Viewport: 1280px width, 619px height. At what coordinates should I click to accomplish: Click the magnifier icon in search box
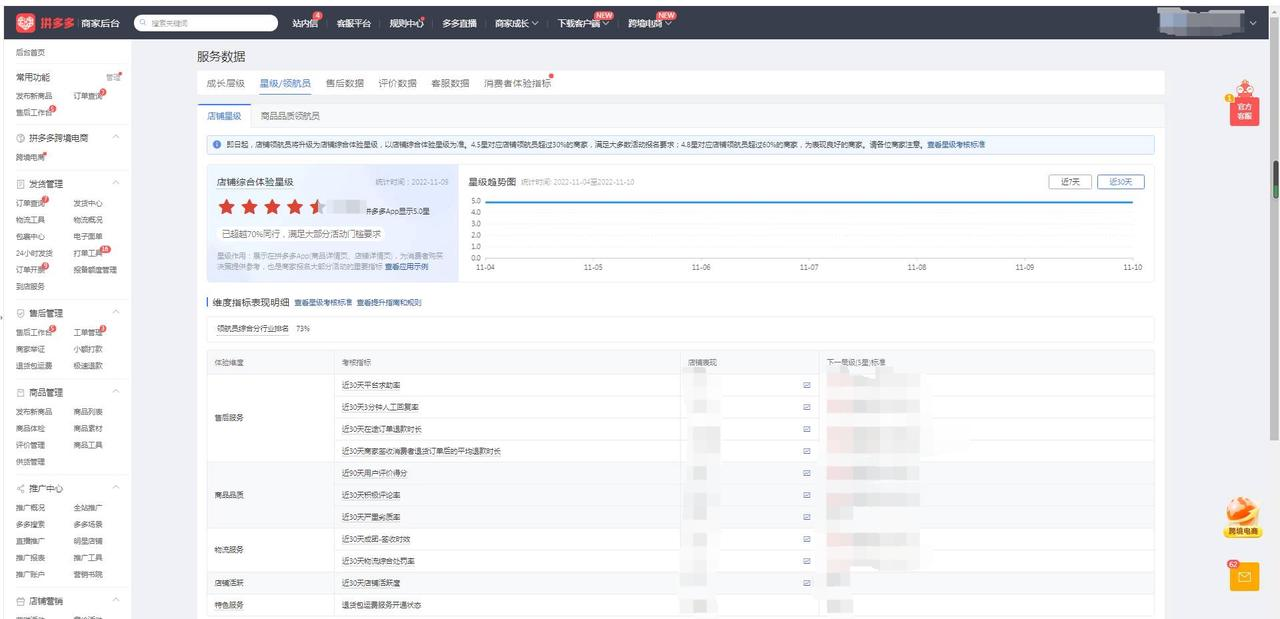[x=144, y=22]
